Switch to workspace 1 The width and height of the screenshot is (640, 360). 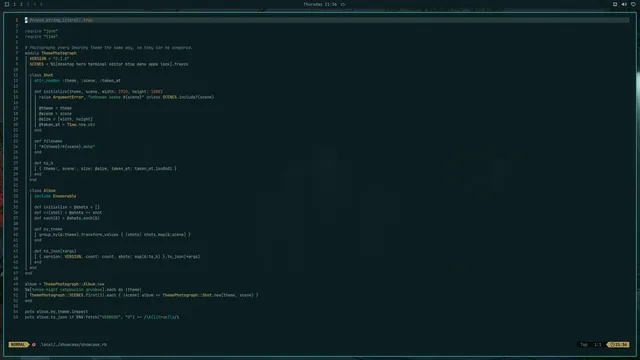pyautogui.click(x=14, y=4)
